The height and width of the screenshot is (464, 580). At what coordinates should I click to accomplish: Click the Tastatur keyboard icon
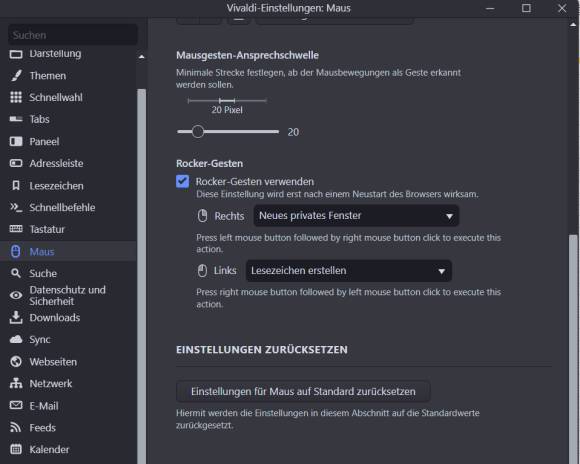(16, 229)
